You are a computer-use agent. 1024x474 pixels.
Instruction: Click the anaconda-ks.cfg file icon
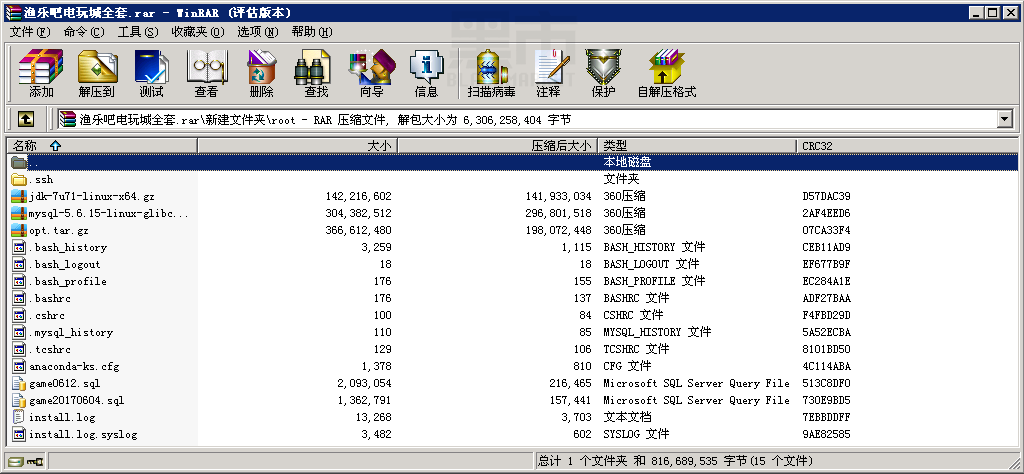19,366
